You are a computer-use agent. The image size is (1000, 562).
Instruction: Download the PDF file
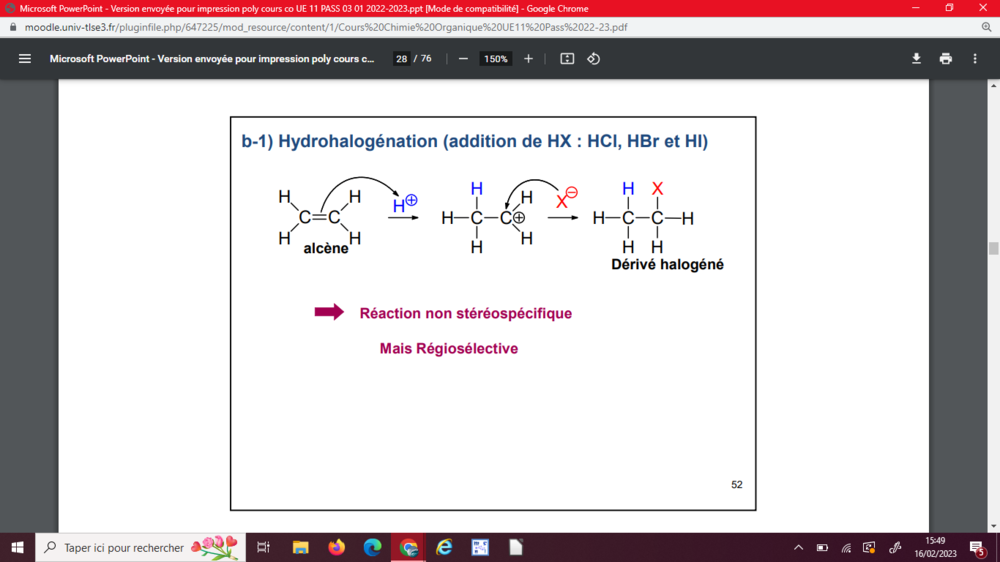916,59
